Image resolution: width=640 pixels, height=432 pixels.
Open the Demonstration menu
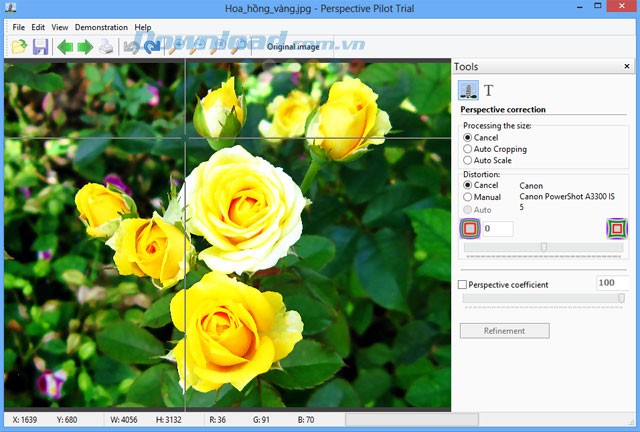(102, 27)
